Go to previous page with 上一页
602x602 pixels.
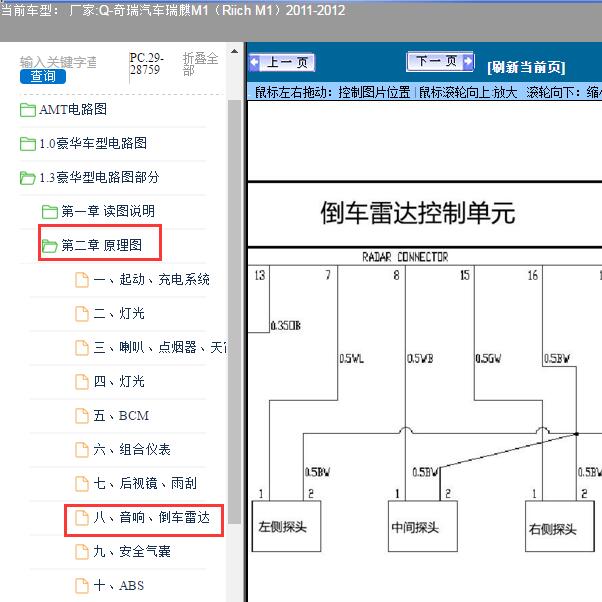(282, 62)
